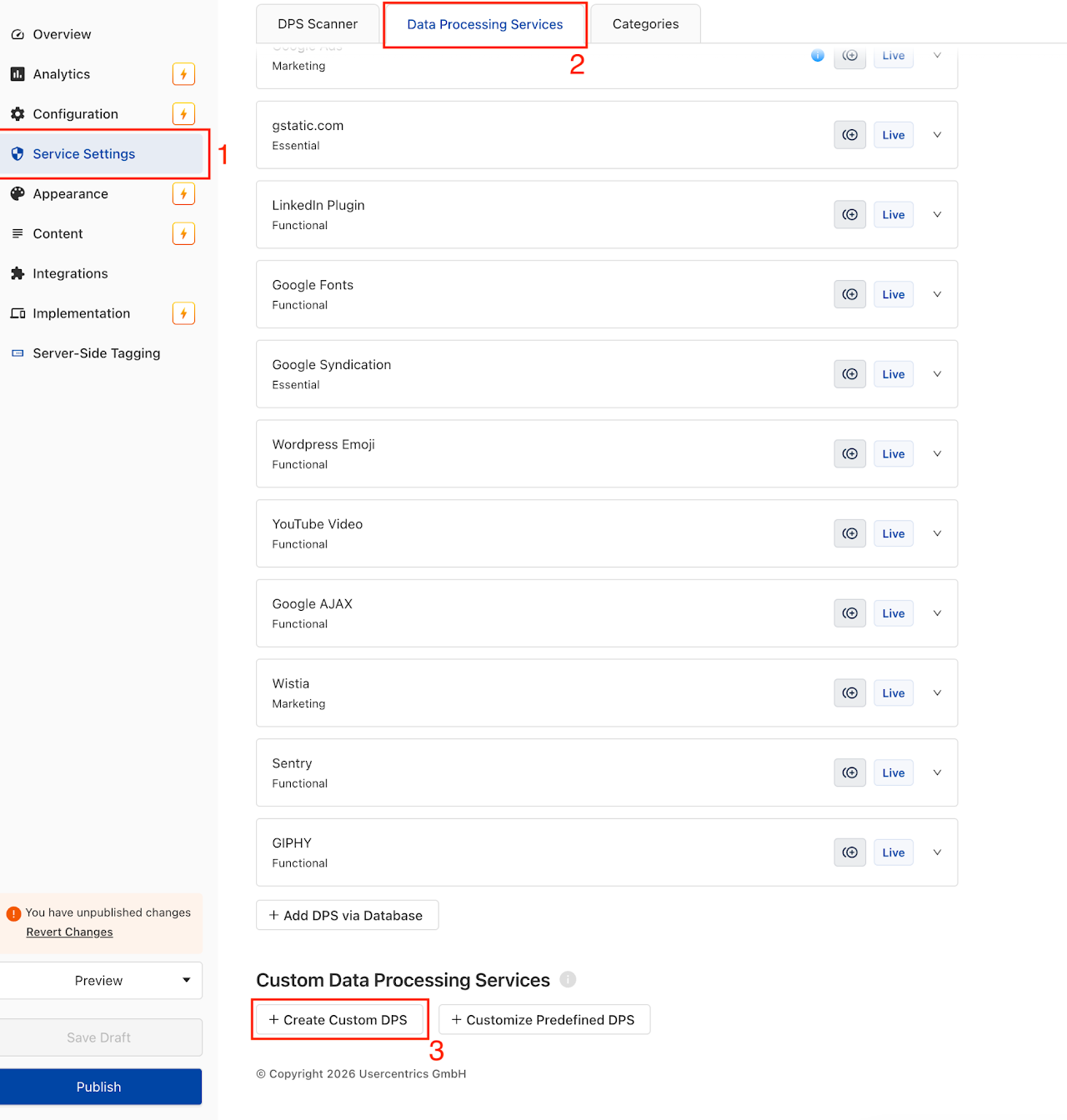Image resolution: width=1067 pixels, height=1120 pixels.
Task: Toggle the Live status of gstatic.com
Action: point(894,135)
